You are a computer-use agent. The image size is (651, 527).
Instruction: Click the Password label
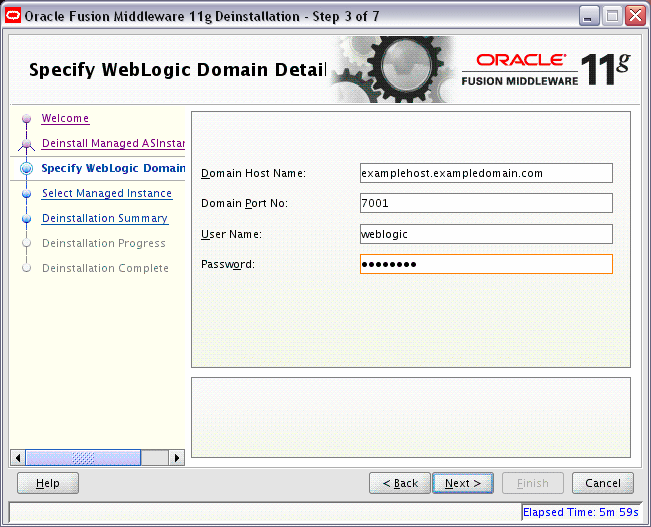point(228,264)
